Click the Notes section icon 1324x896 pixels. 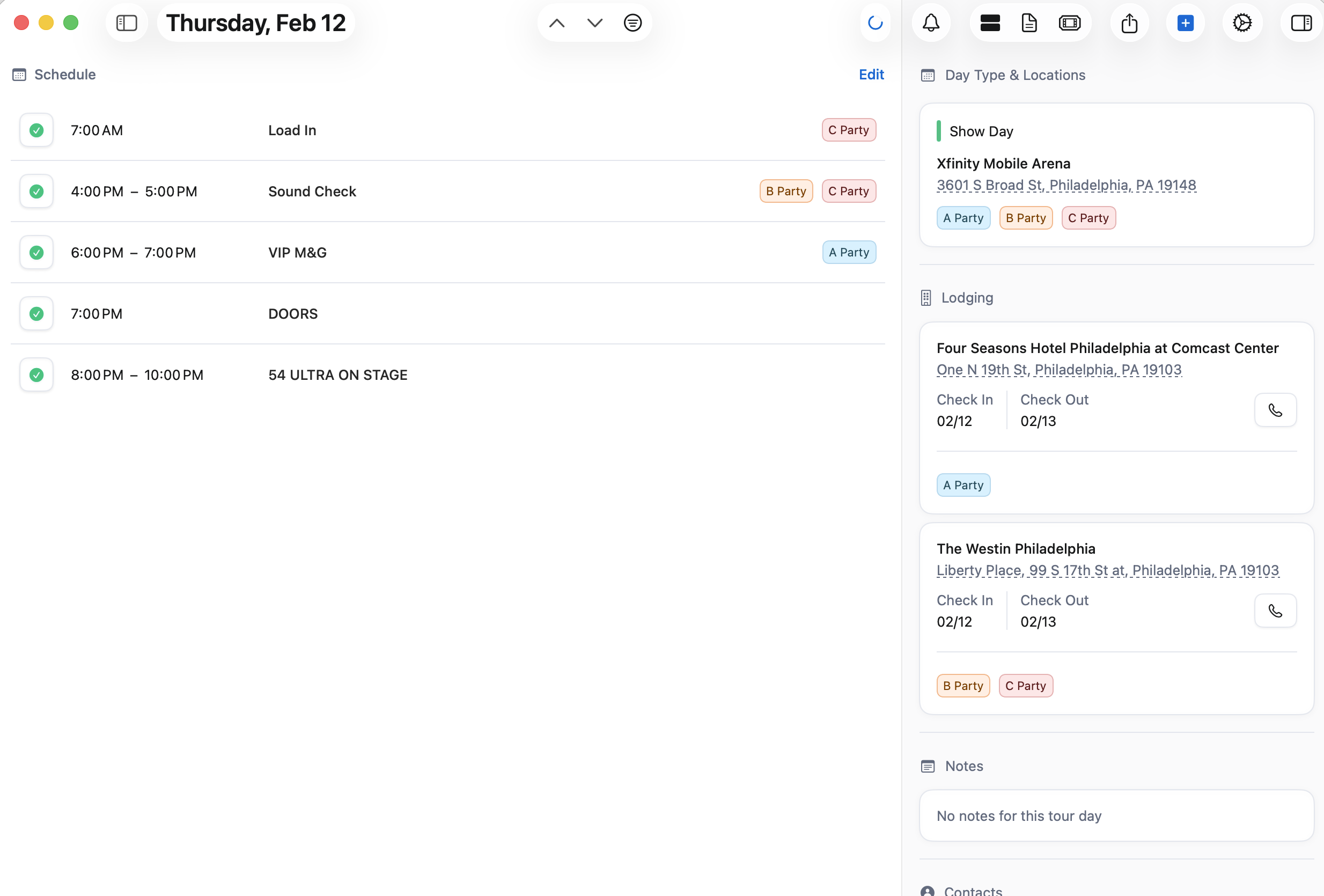pos(928,766)
